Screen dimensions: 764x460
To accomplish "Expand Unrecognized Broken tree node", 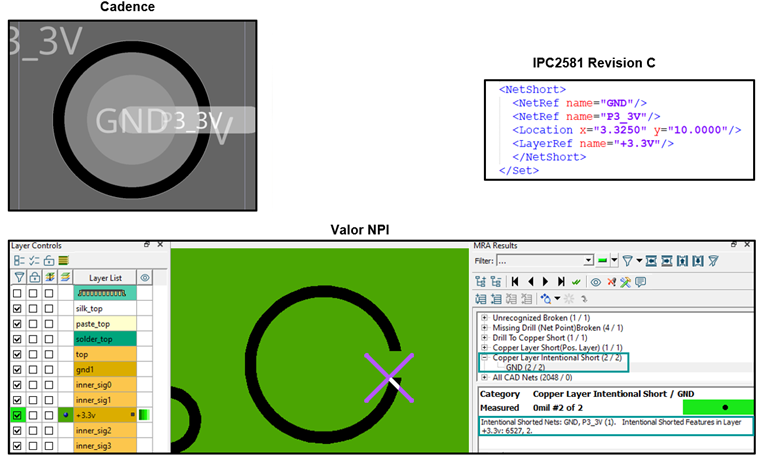I will [485, 317].
